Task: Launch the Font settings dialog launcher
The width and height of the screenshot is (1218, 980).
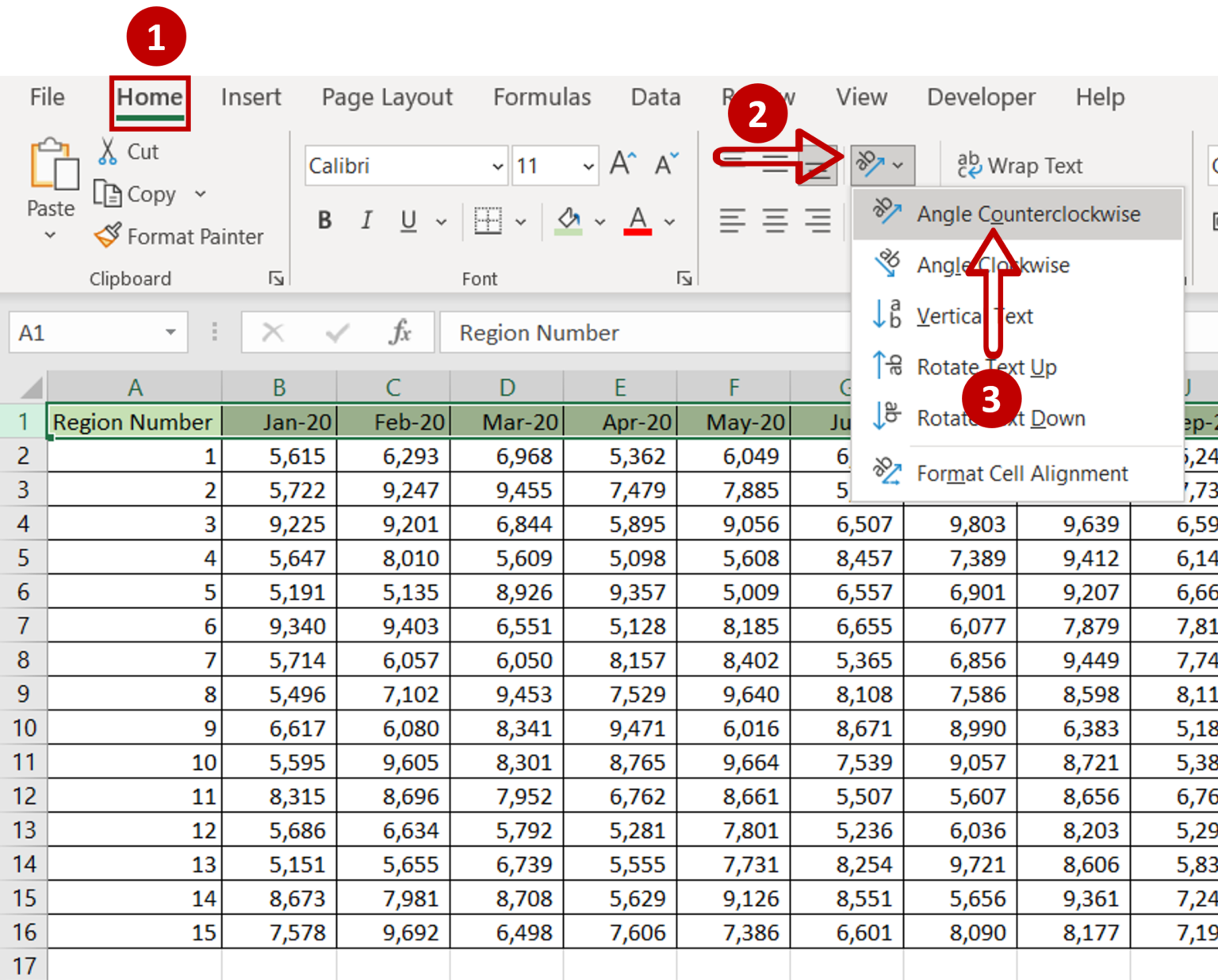Action: [x=684, y=278]
